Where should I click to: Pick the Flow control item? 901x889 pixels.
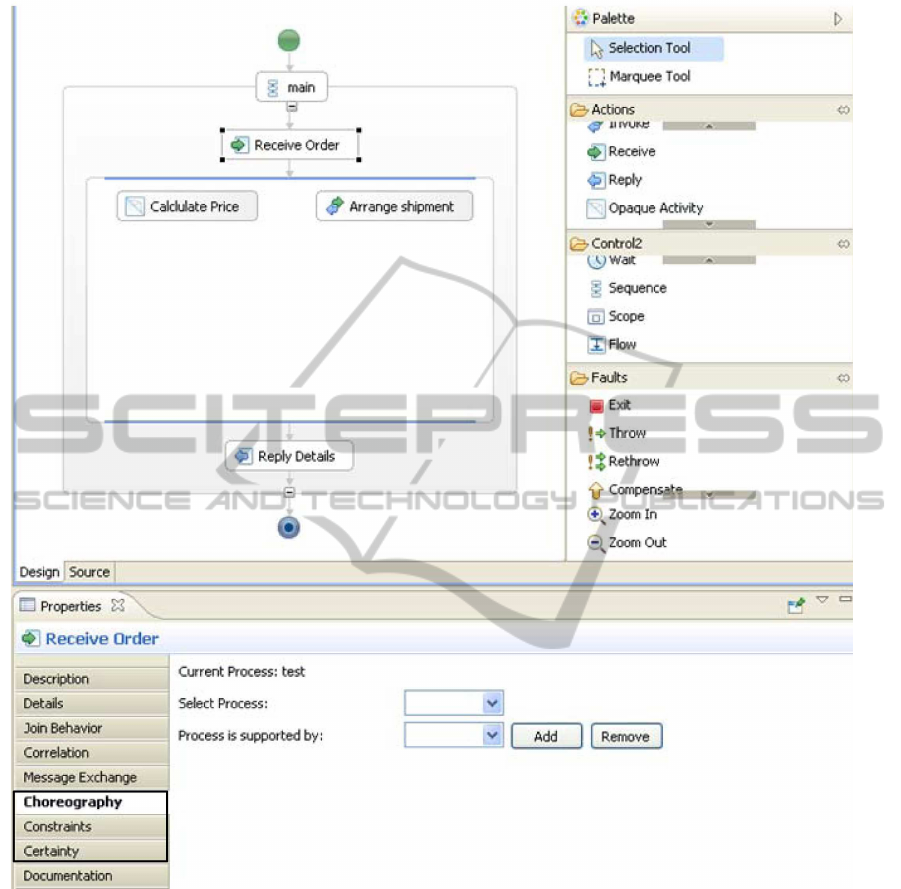pos(621,344)
